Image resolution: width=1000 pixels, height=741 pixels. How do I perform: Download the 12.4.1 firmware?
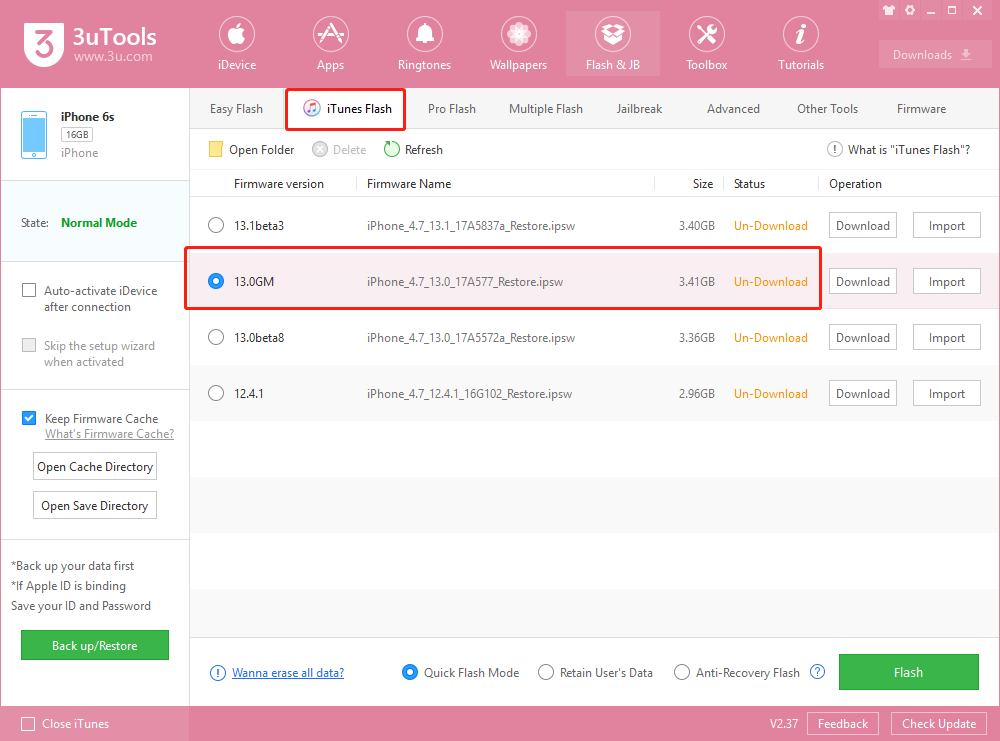863,394
